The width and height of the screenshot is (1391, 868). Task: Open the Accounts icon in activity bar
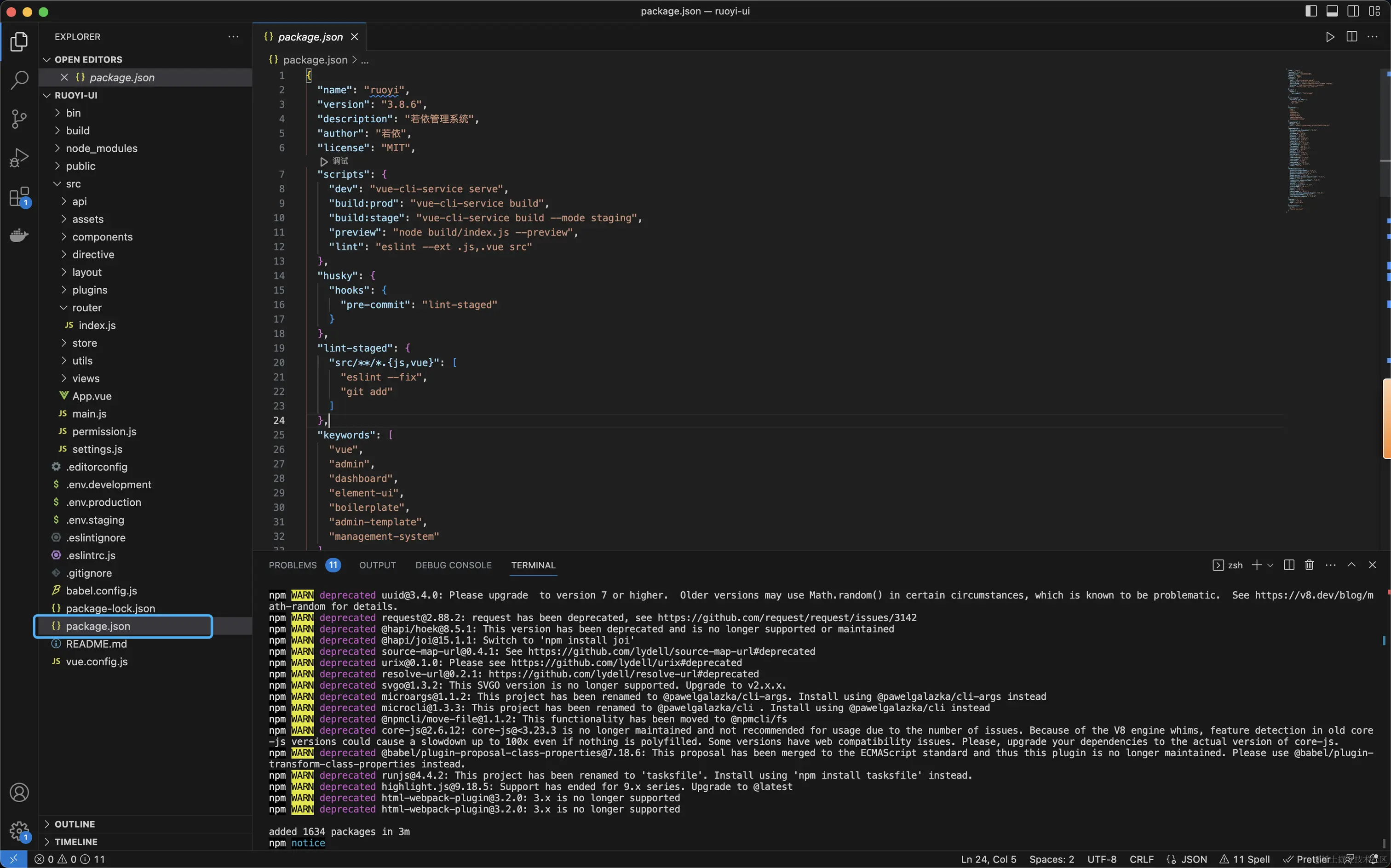coord(19,792)
